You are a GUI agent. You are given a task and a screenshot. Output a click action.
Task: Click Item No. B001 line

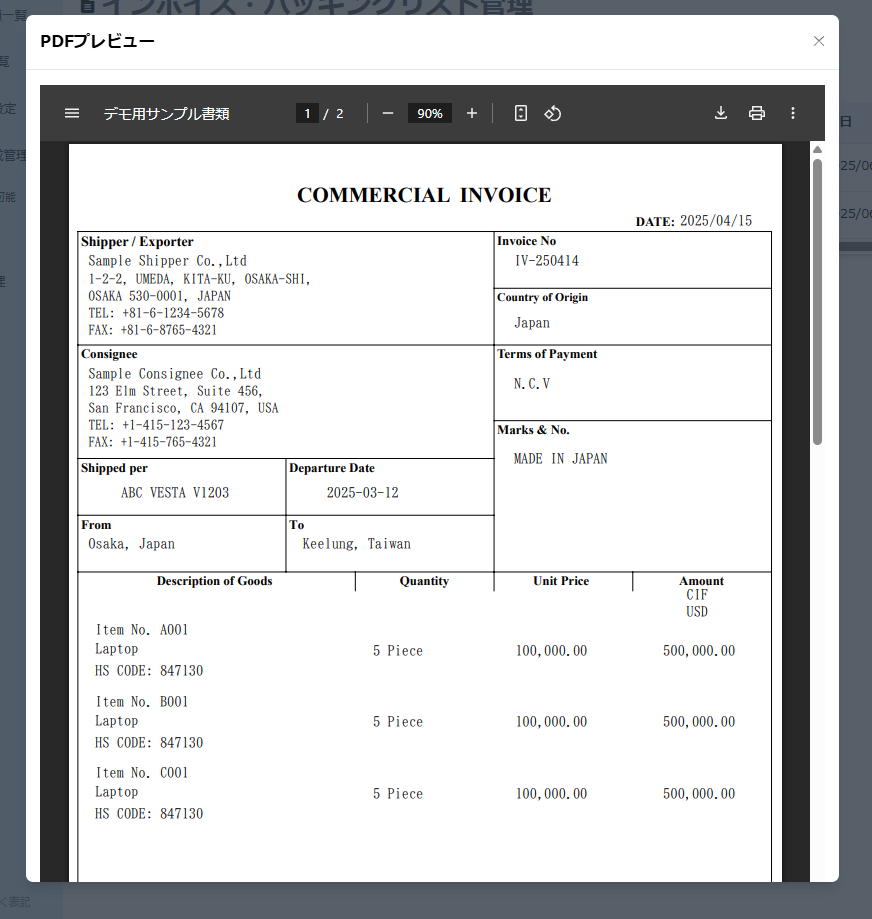[141, 702]
